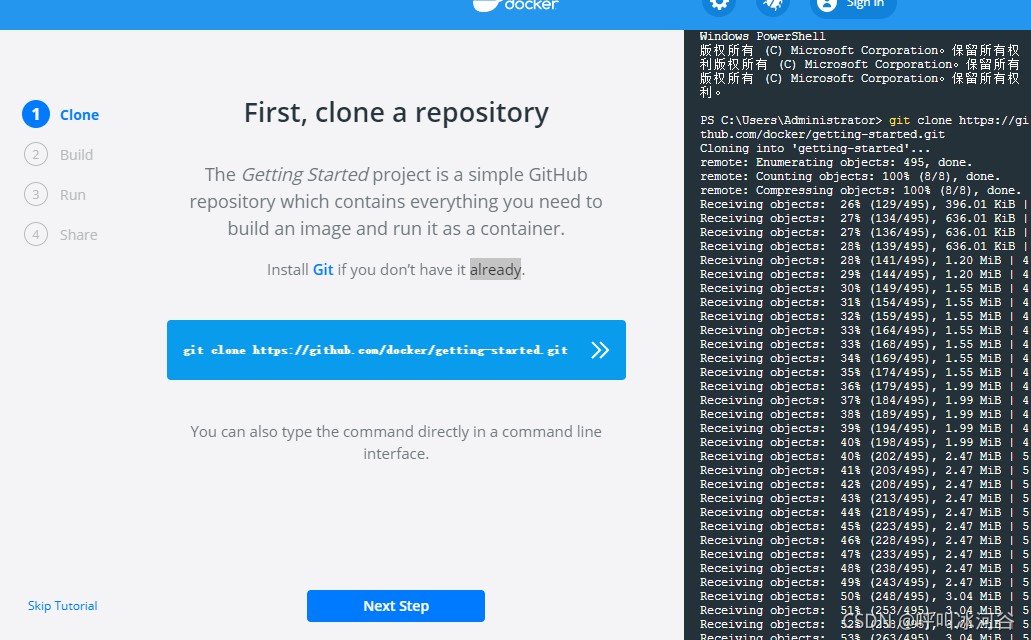Click 'Receiving objects: 38% (189/495)' line
This screenshot has height=640, width=1031.
click(864, 414)
